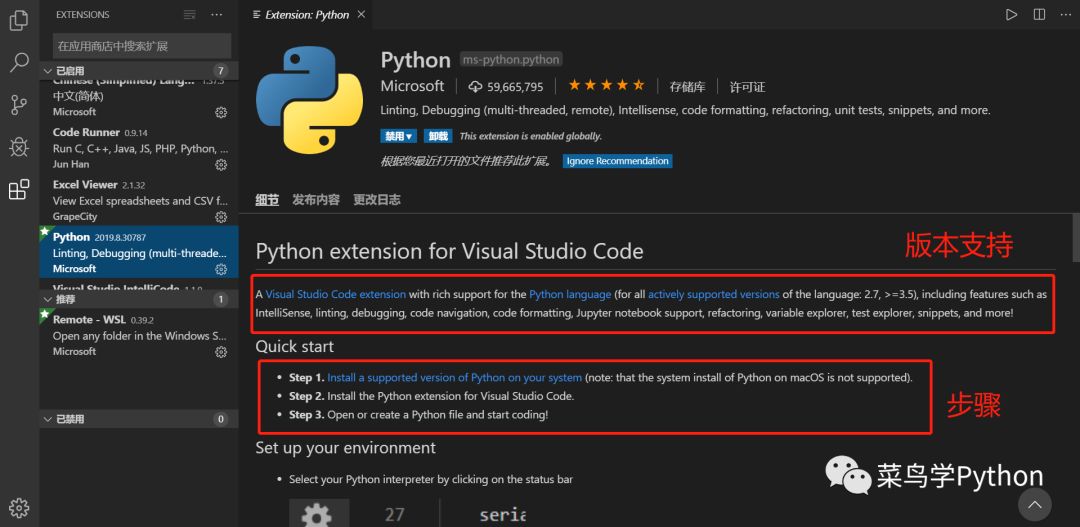Switch to the 发布内容 contributions tab
Image resolution: width=1080 pixels, height=527 pixels.
[x=315, y=200]
